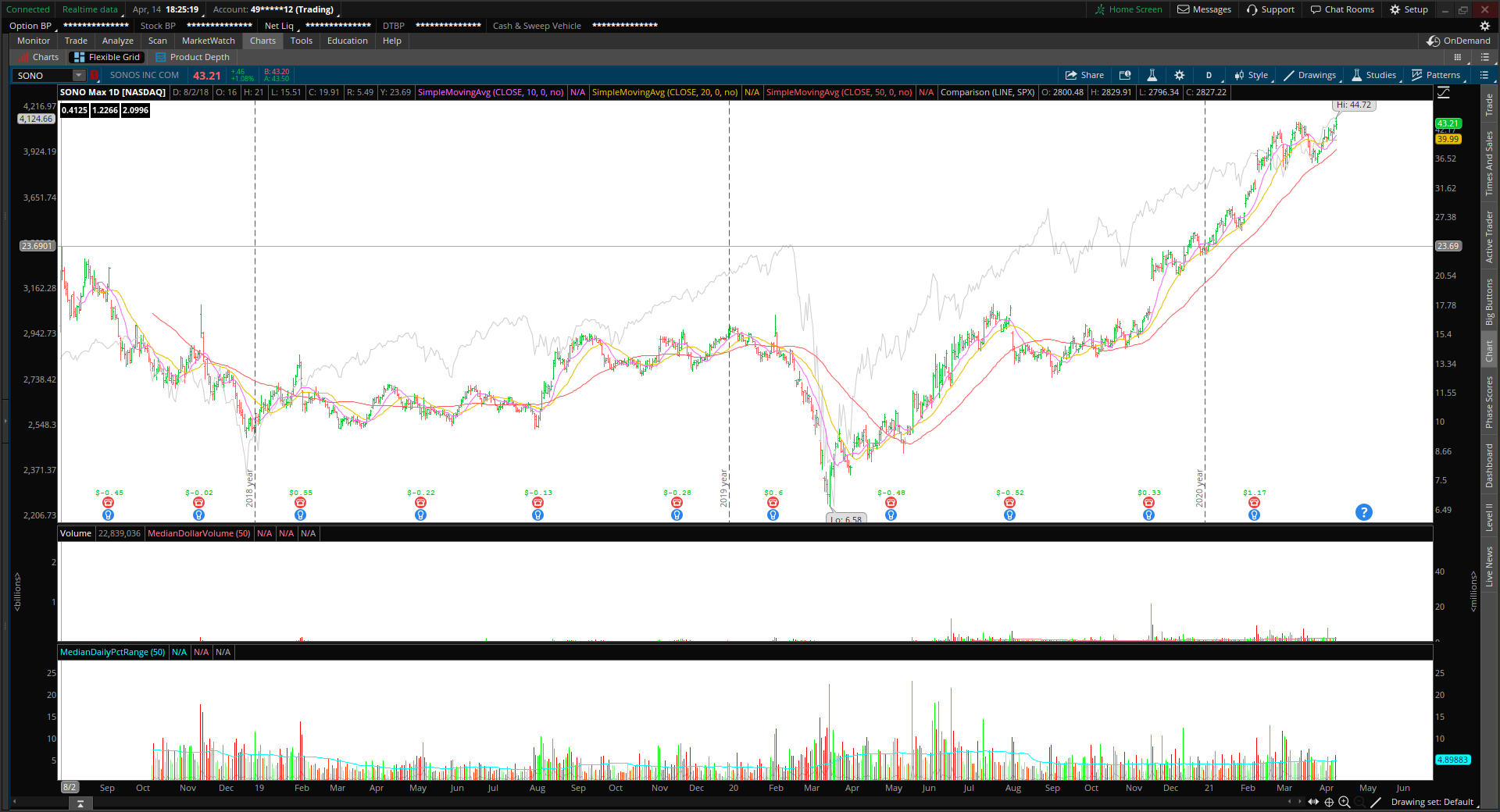
Task: Open Chat Rooms
Action: pos(1342,9)
